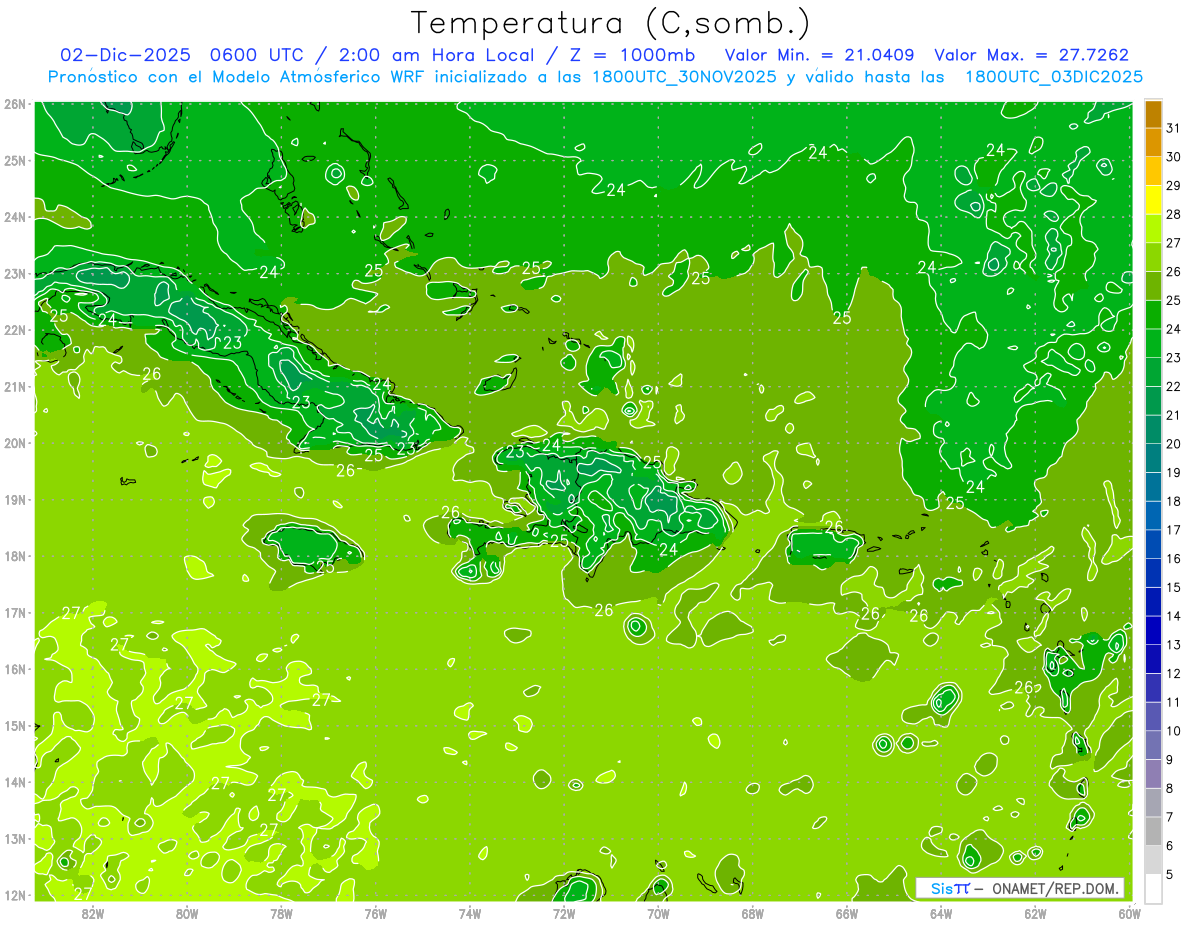This screenshot has height=927, width=1200.
Task: Click the "78W" longitude axis label
Action: 281,913
